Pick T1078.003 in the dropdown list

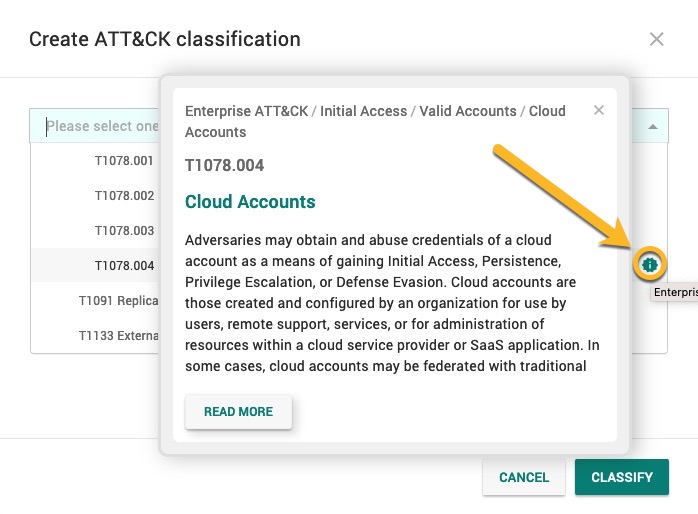tap(124, 231)
